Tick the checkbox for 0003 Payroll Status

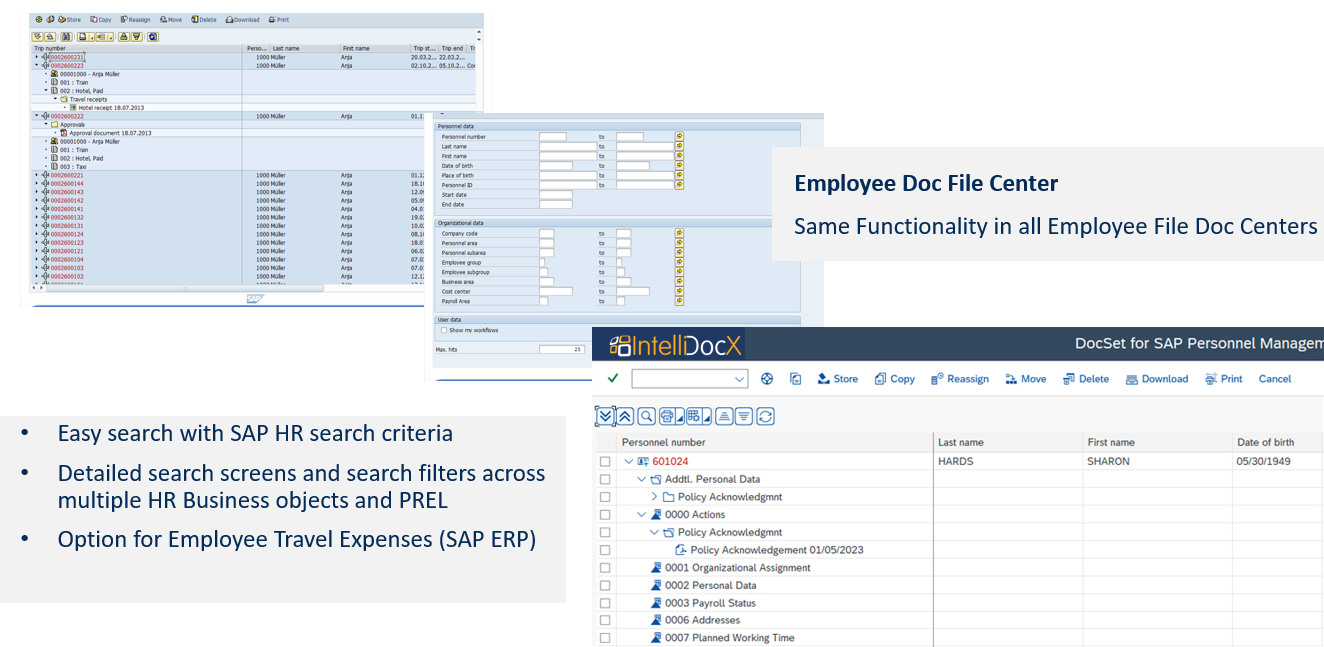(604, 603)
